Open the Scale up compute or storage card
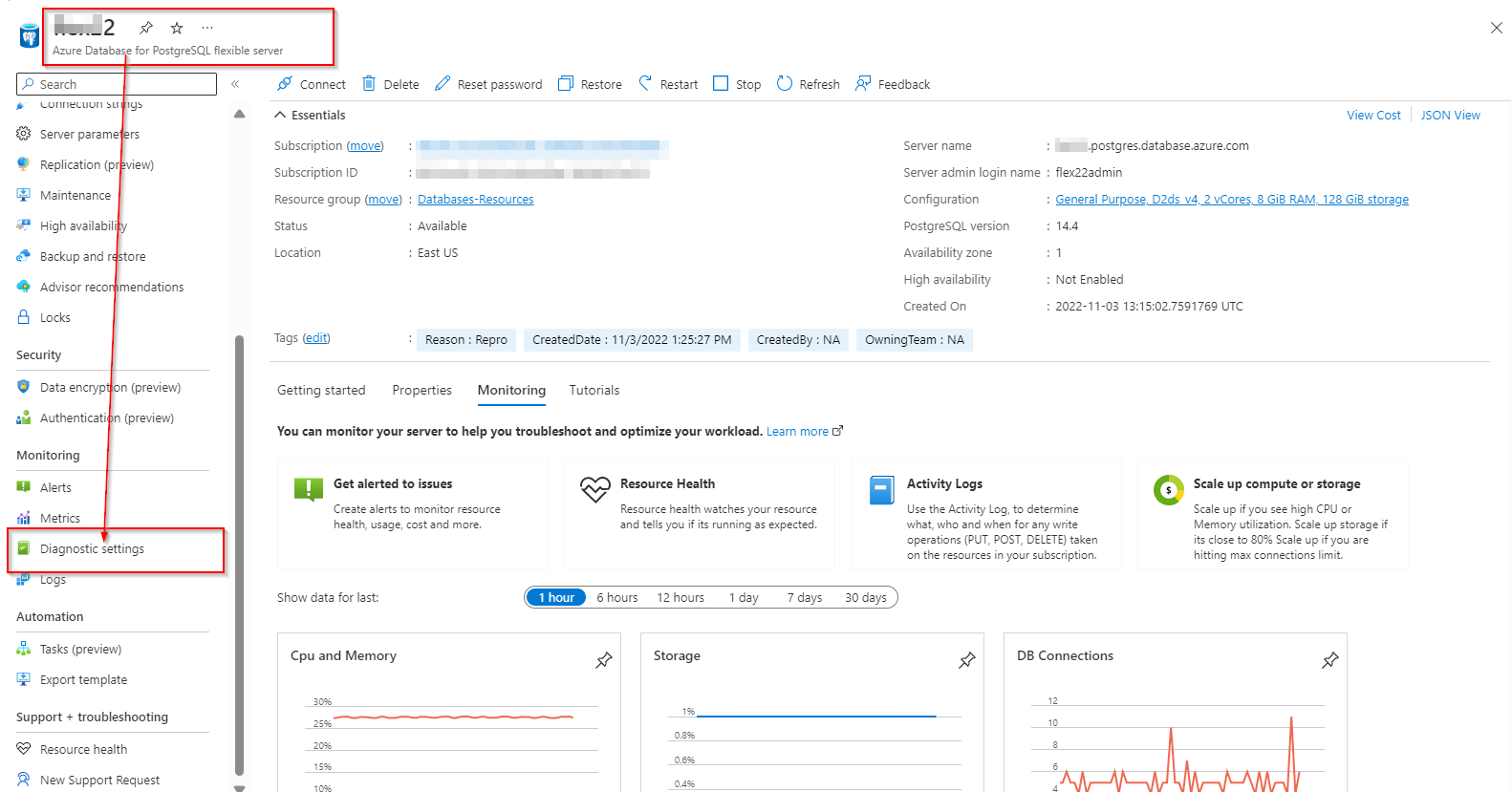1512x792 pixels. click(x=1273, y=514)
